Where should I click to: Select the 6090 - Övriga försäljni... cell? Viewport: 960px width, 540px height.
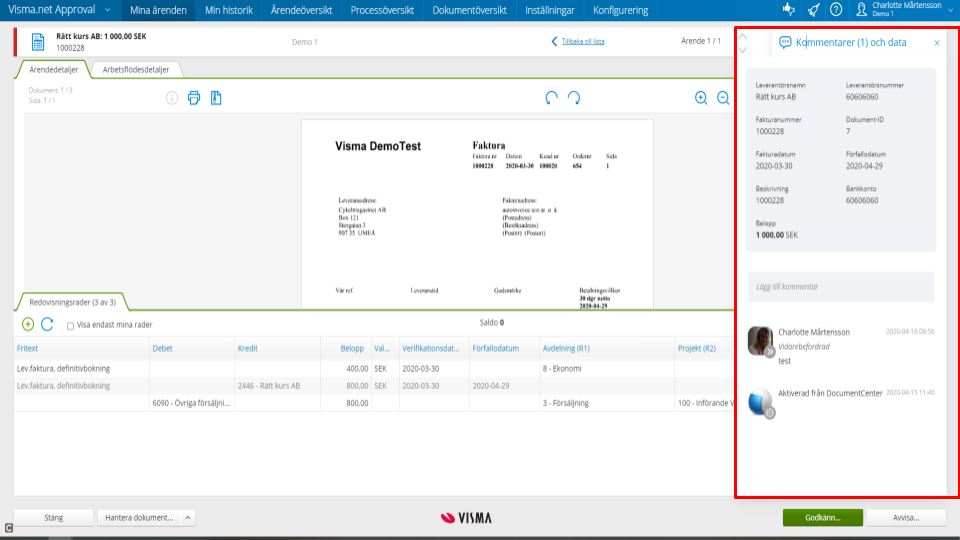point(192,403)
